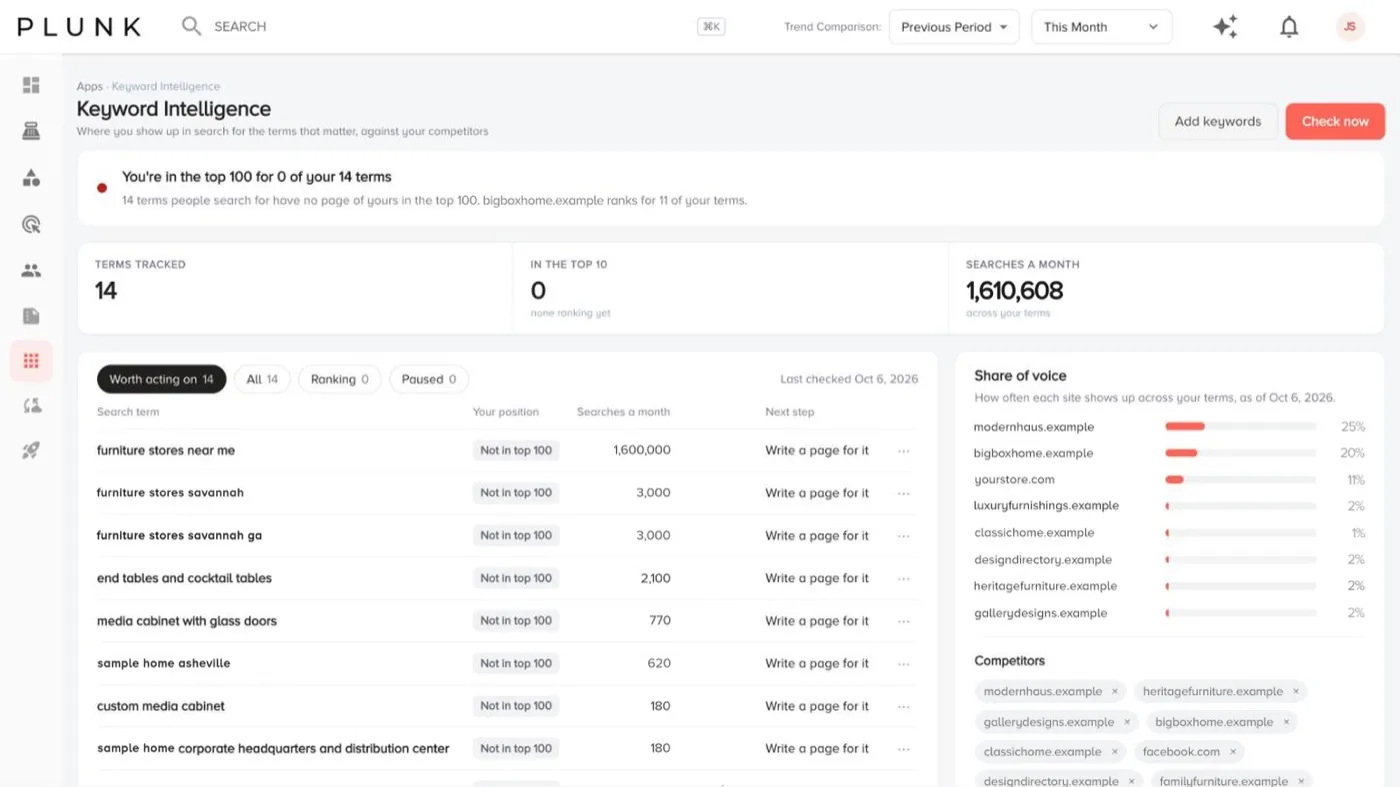
Task: Show the 'Paused 0' tab
Action: tap(429, 379)
